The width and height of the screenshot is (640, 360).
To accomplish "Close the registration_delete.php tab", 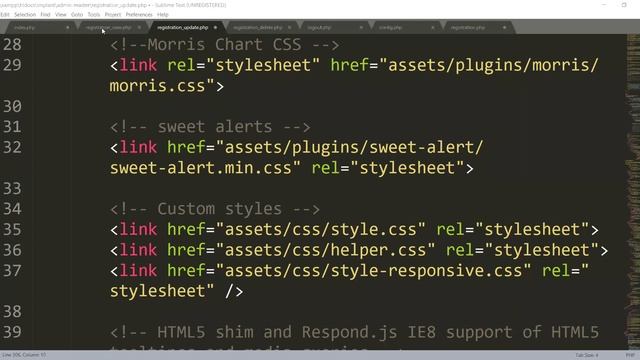I will tap(289, 28).
